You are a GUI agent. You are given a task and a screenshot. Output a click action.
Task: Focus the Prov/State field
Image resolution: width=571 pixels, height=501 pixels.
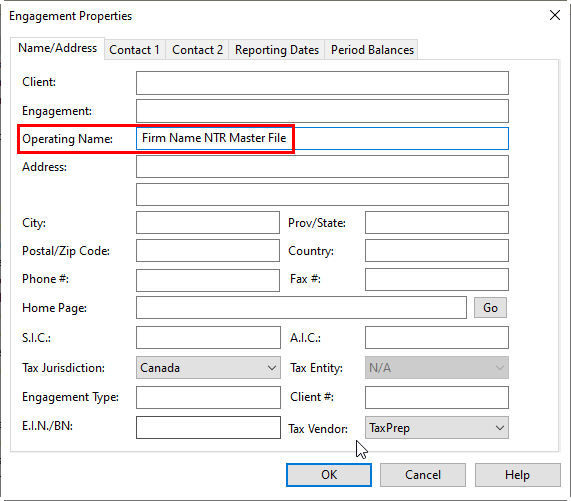(x=437, y=222)
